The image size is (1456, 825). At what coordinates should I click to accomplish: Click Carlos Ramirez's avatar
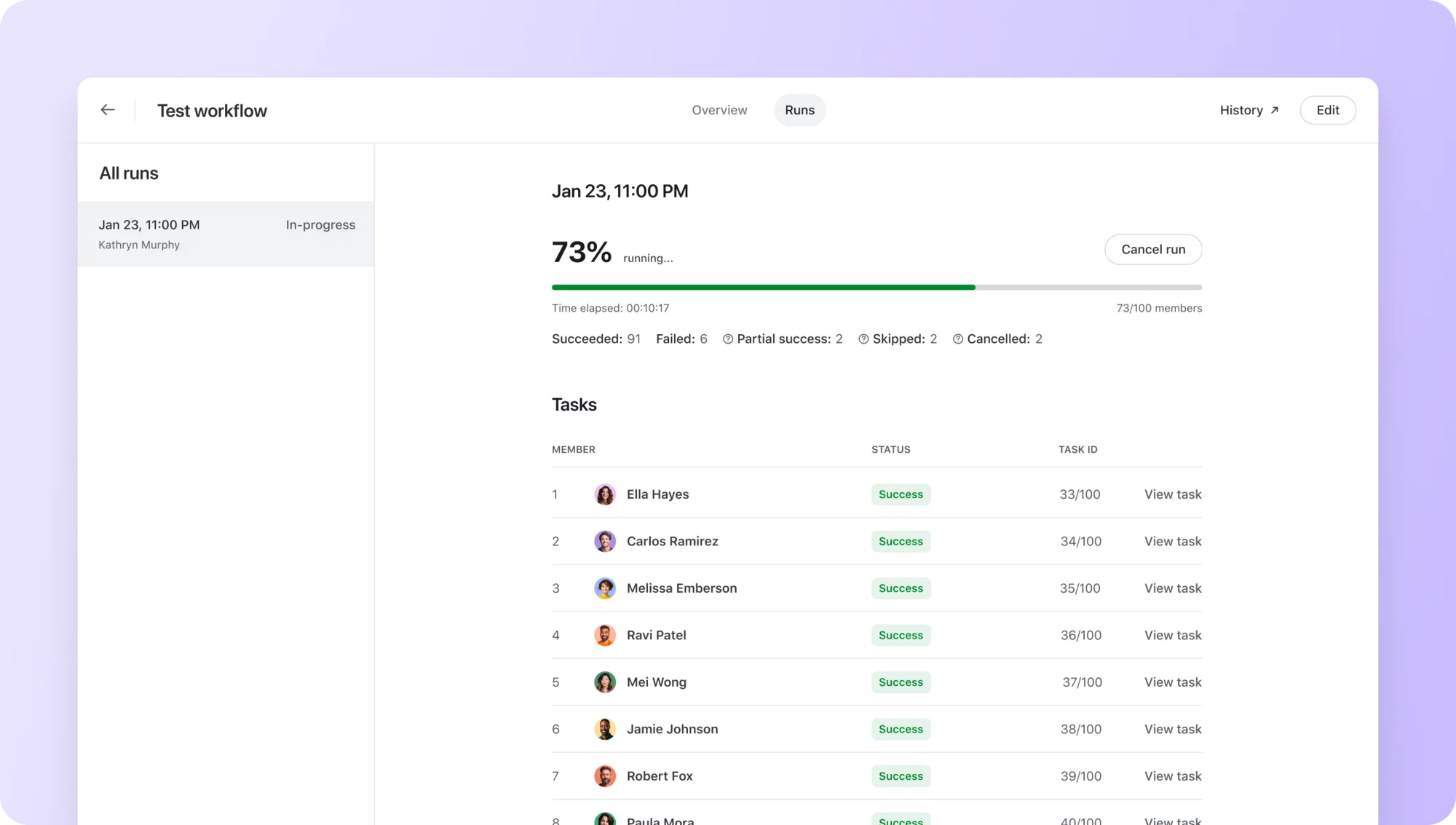click(605, 541)
